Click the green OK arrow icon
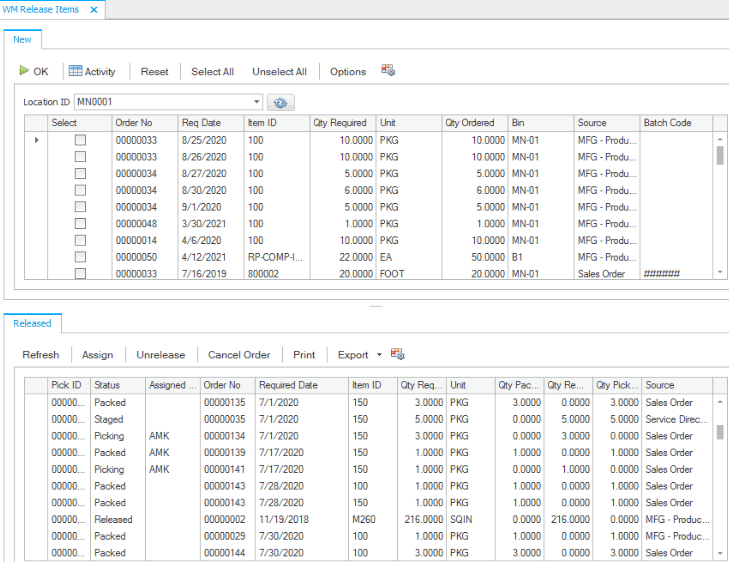This screenshot has width=729, height=562. 24,72
